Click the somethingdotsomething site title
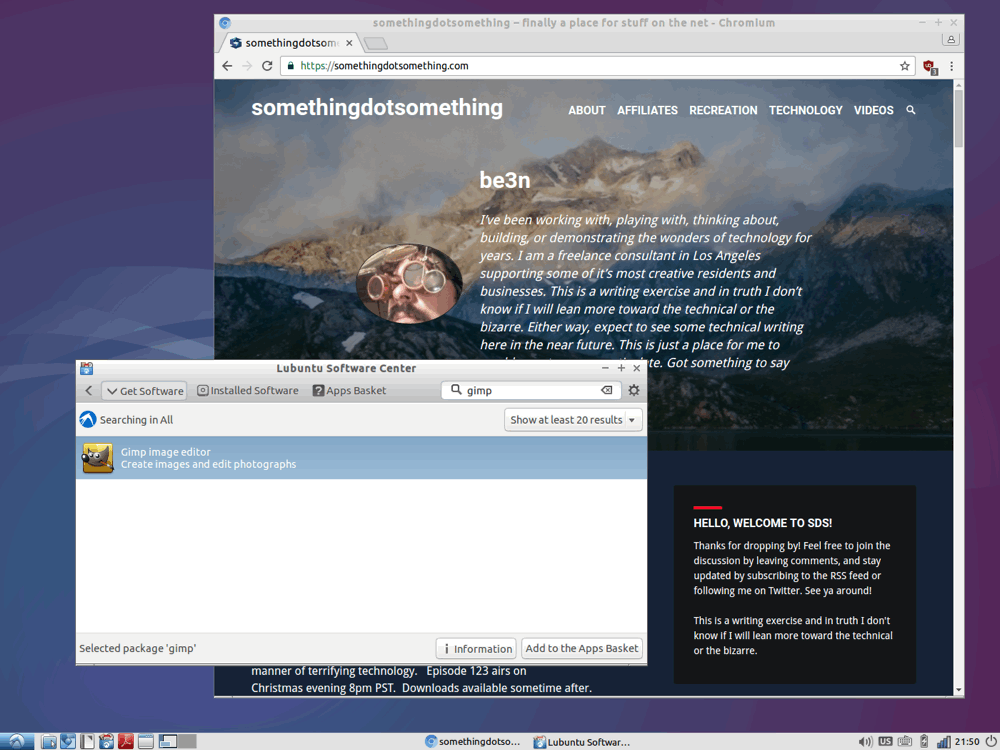Viewport: 1000px width, 750px height. pos(377,108)
